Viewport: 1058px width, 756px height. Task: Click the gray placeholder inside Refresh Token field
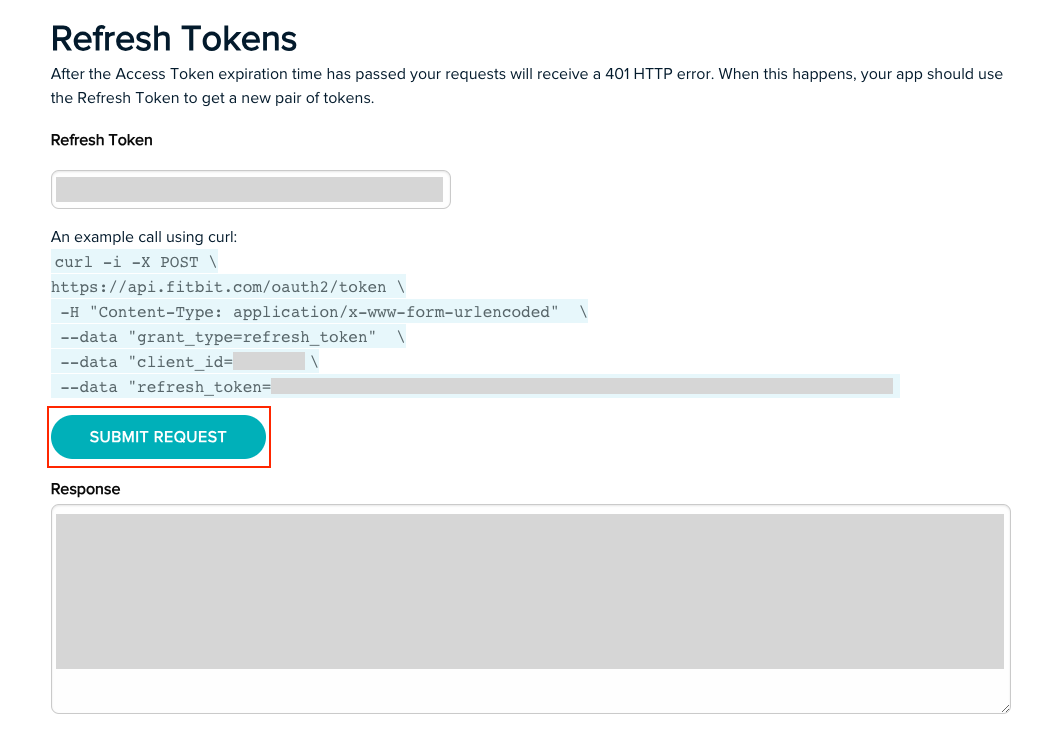(x=250, y=188)
